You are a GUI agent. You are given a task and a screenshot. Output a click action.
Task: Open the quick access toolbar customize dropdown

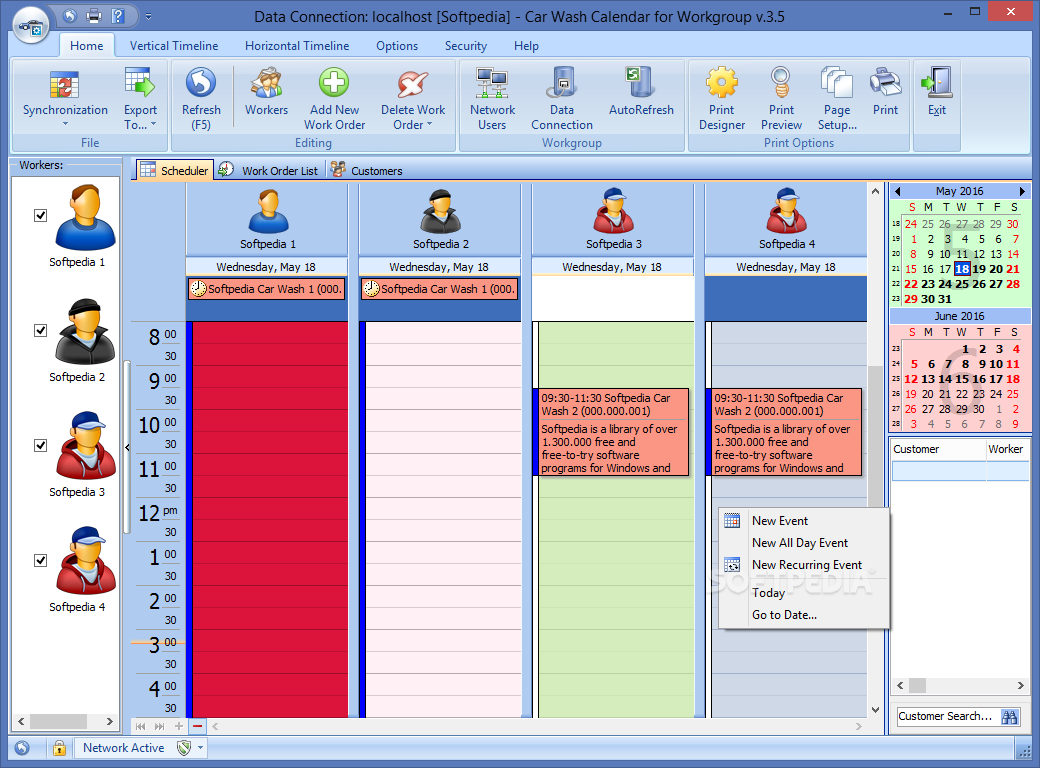149,16
